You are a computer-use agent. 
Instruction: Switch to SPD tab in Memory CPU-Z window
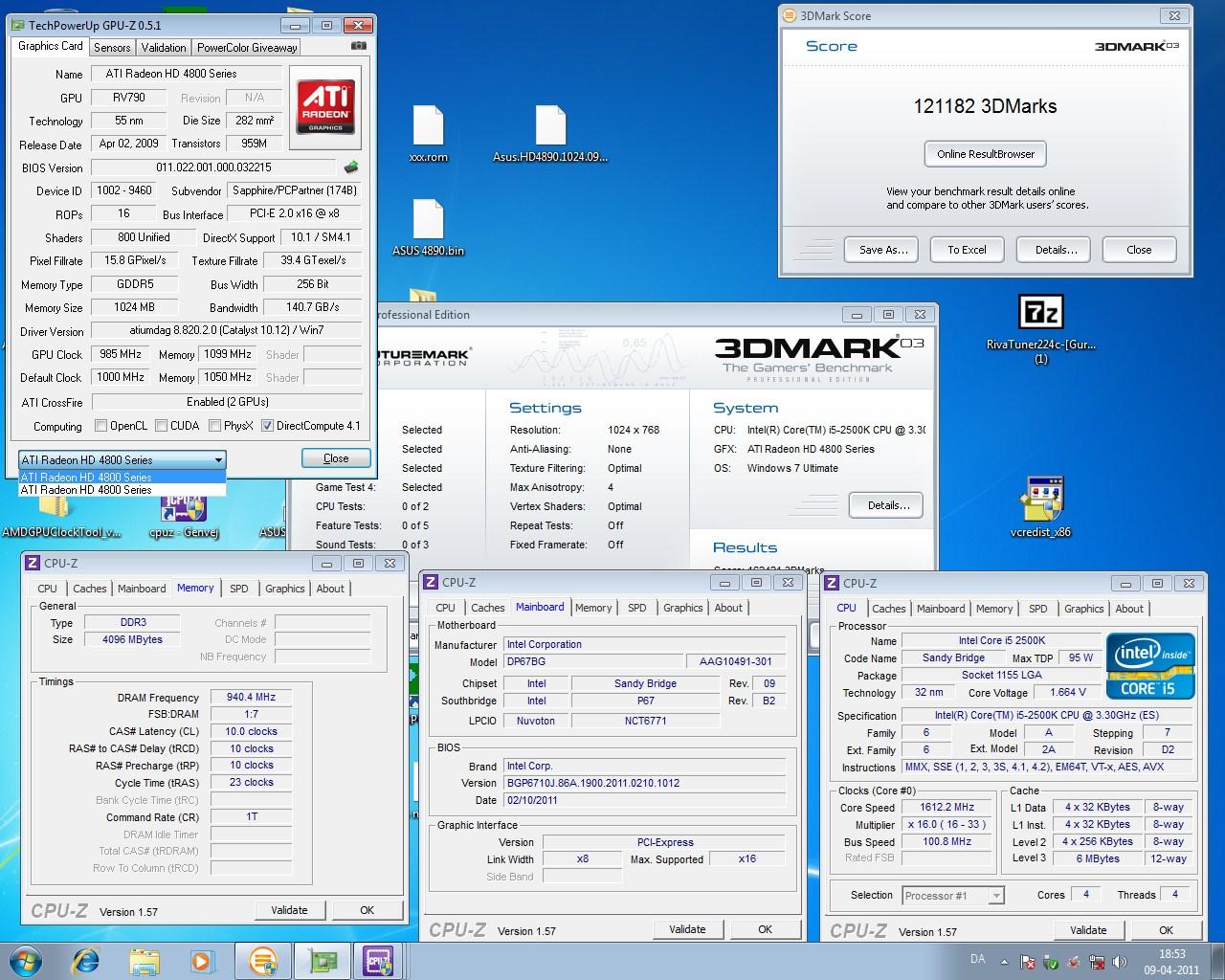point(239,589)
